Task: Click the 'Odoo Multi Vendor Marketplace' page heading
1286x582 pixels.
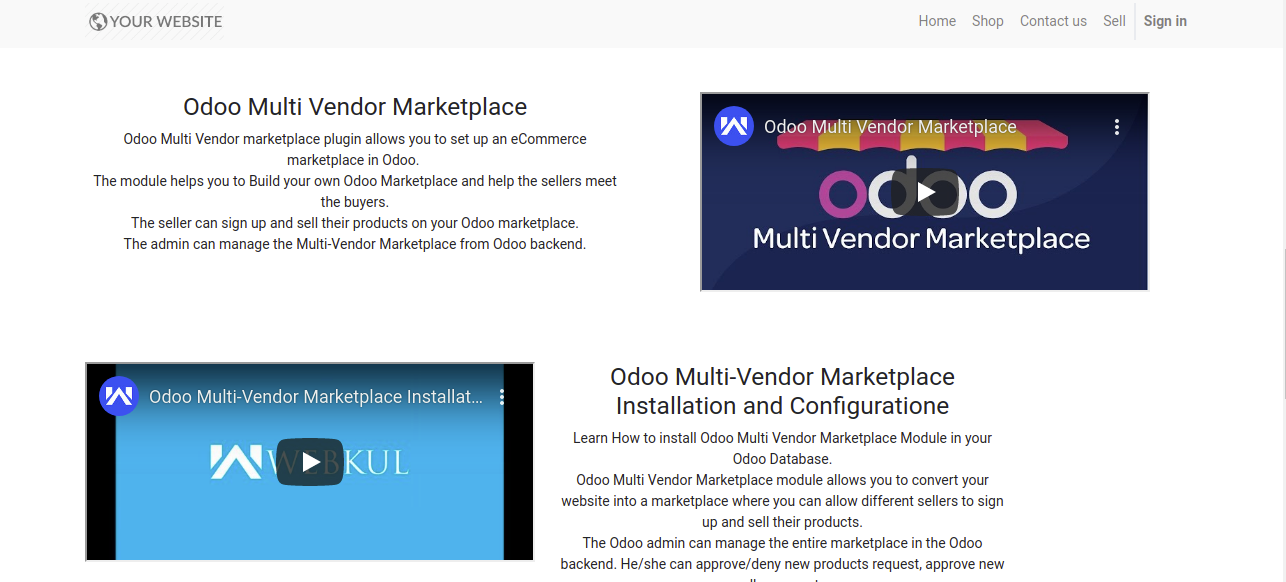Action: click(x=355, y=107)
